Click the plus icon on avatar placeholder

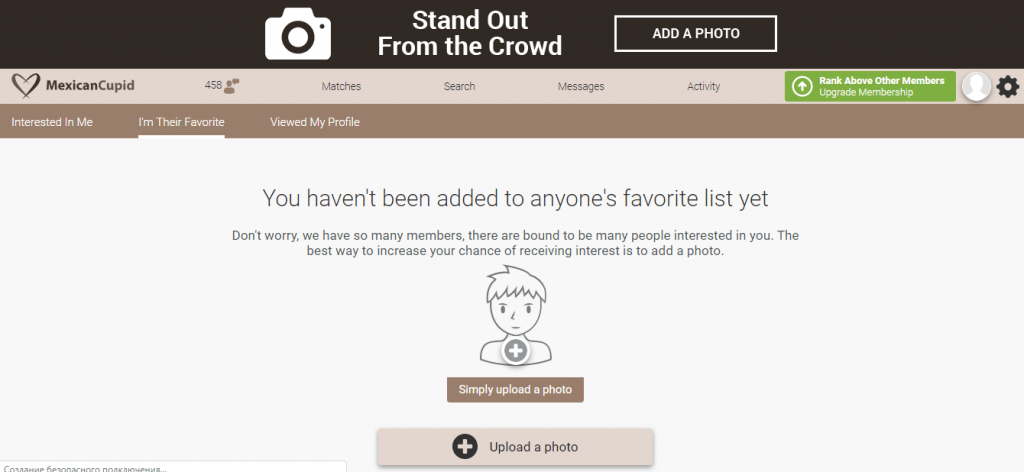click(x=515, y=350)
